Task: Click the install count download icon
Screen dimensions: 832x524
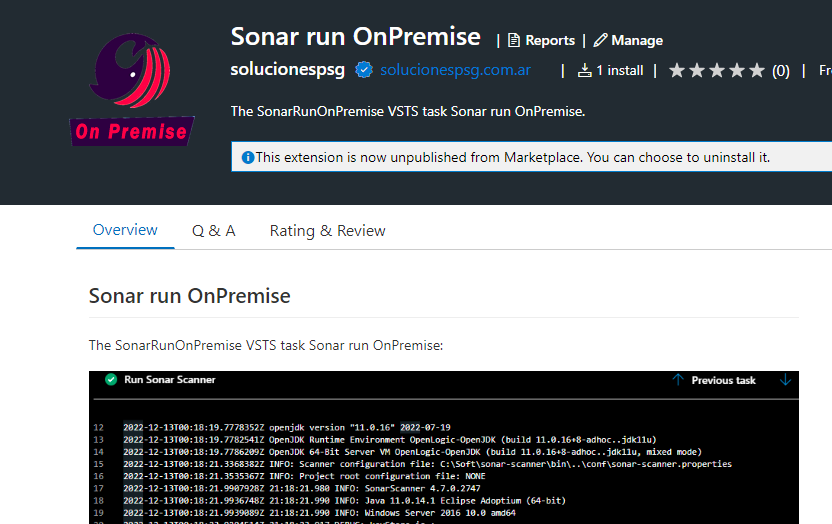Action: coord(584,71)
